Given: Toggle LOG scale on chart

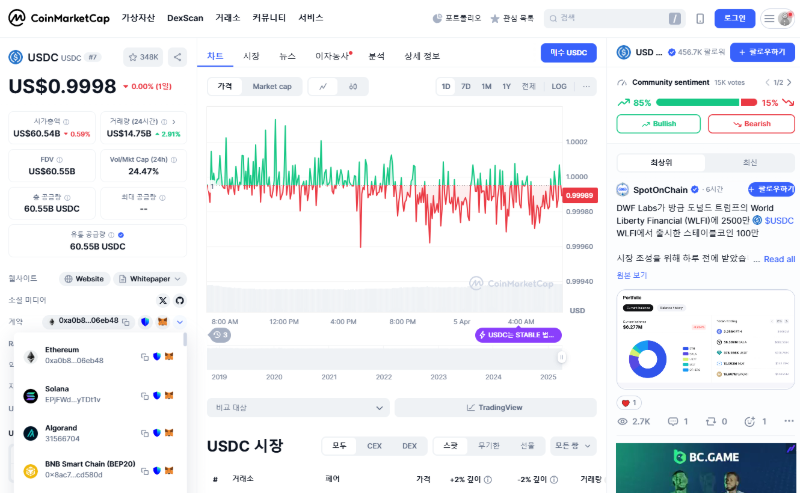Looking at the screenshot, I should [x=559, y=86].
